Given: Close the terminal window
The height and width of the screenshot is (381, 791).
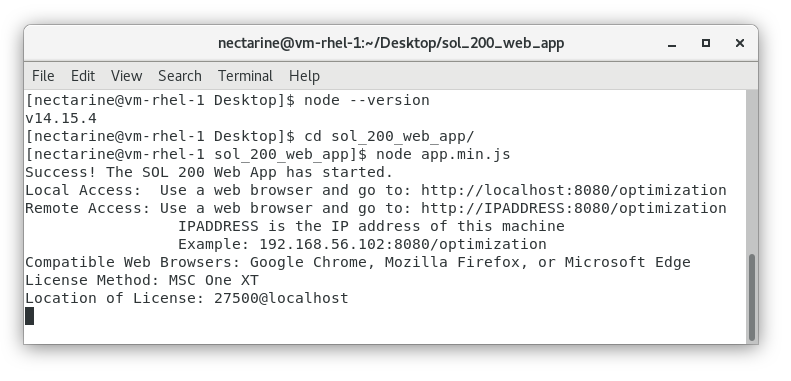Looking at the screenshot, I should coord(740,43).
